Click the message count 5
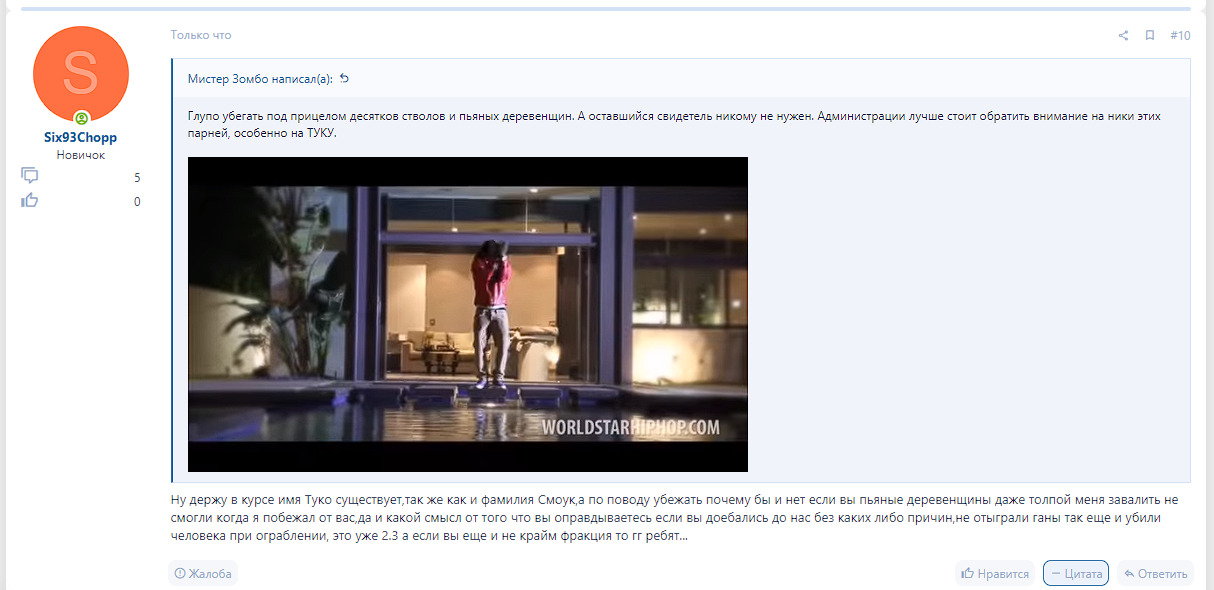The width and height of the screenshot is (1214, 590). (x=137, y=178)
